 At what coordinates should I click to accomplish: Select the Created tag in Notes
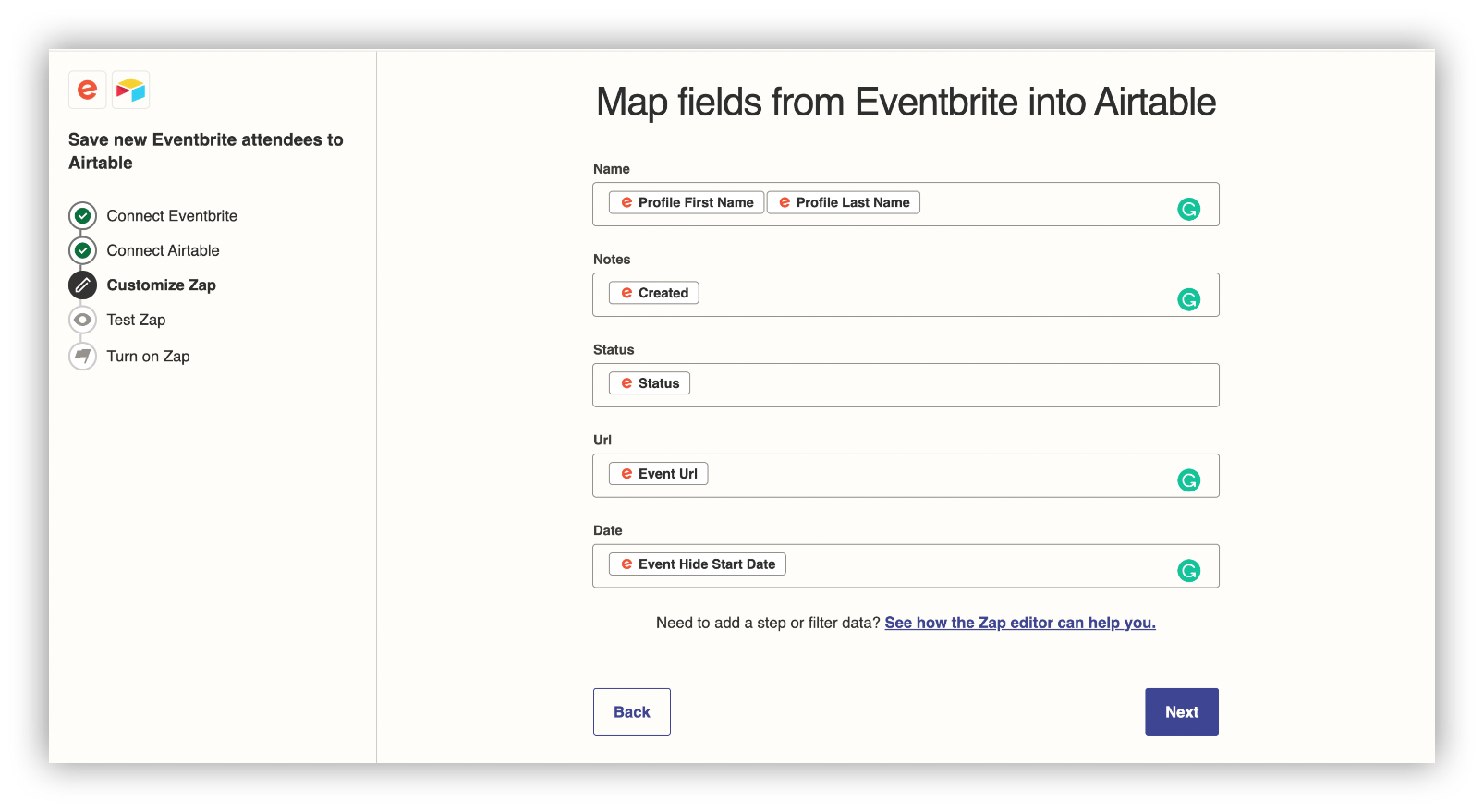click(654, 293)
